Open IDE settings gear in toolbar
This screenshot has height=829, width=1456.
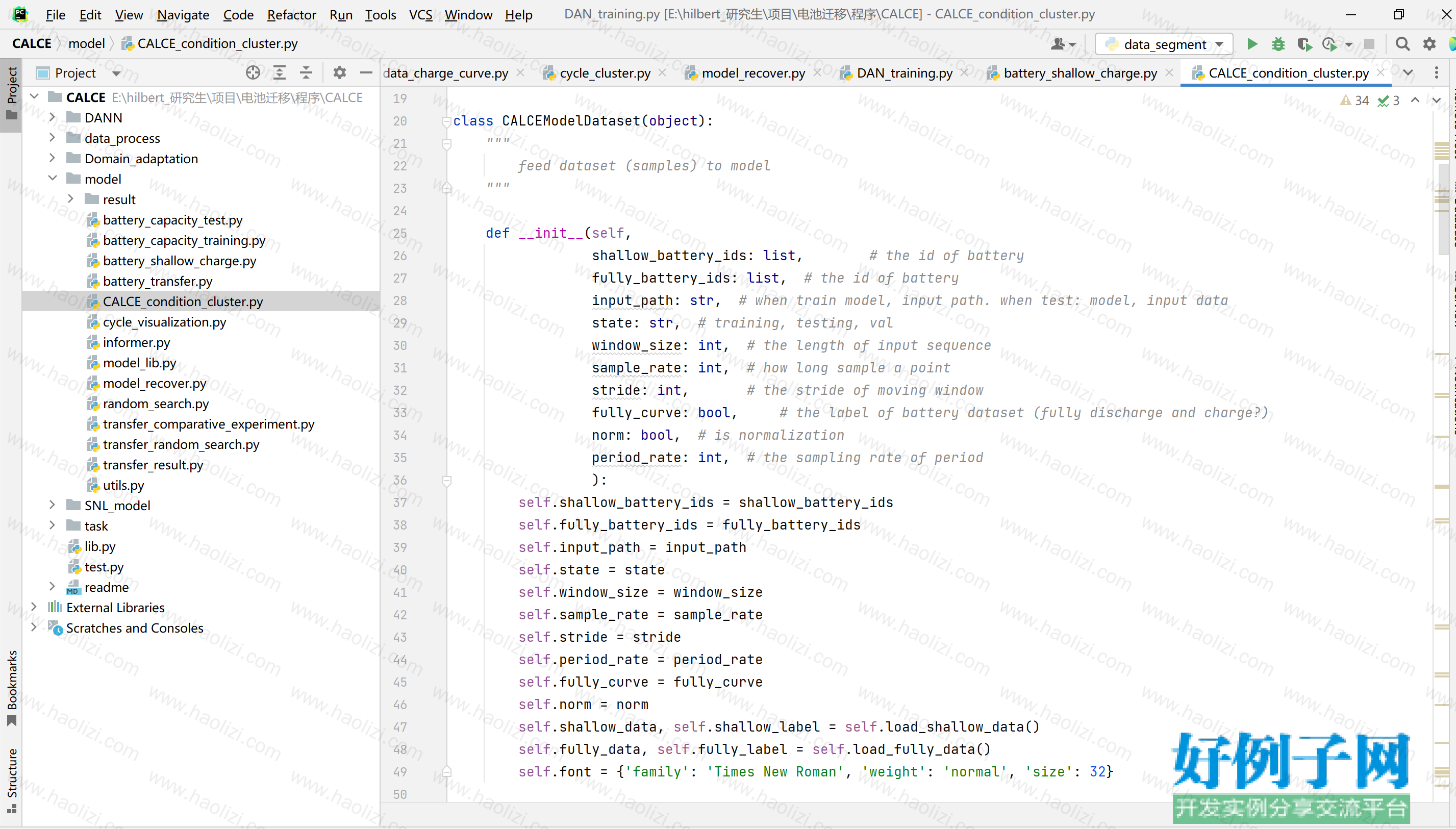click(x=1429, y=44)
